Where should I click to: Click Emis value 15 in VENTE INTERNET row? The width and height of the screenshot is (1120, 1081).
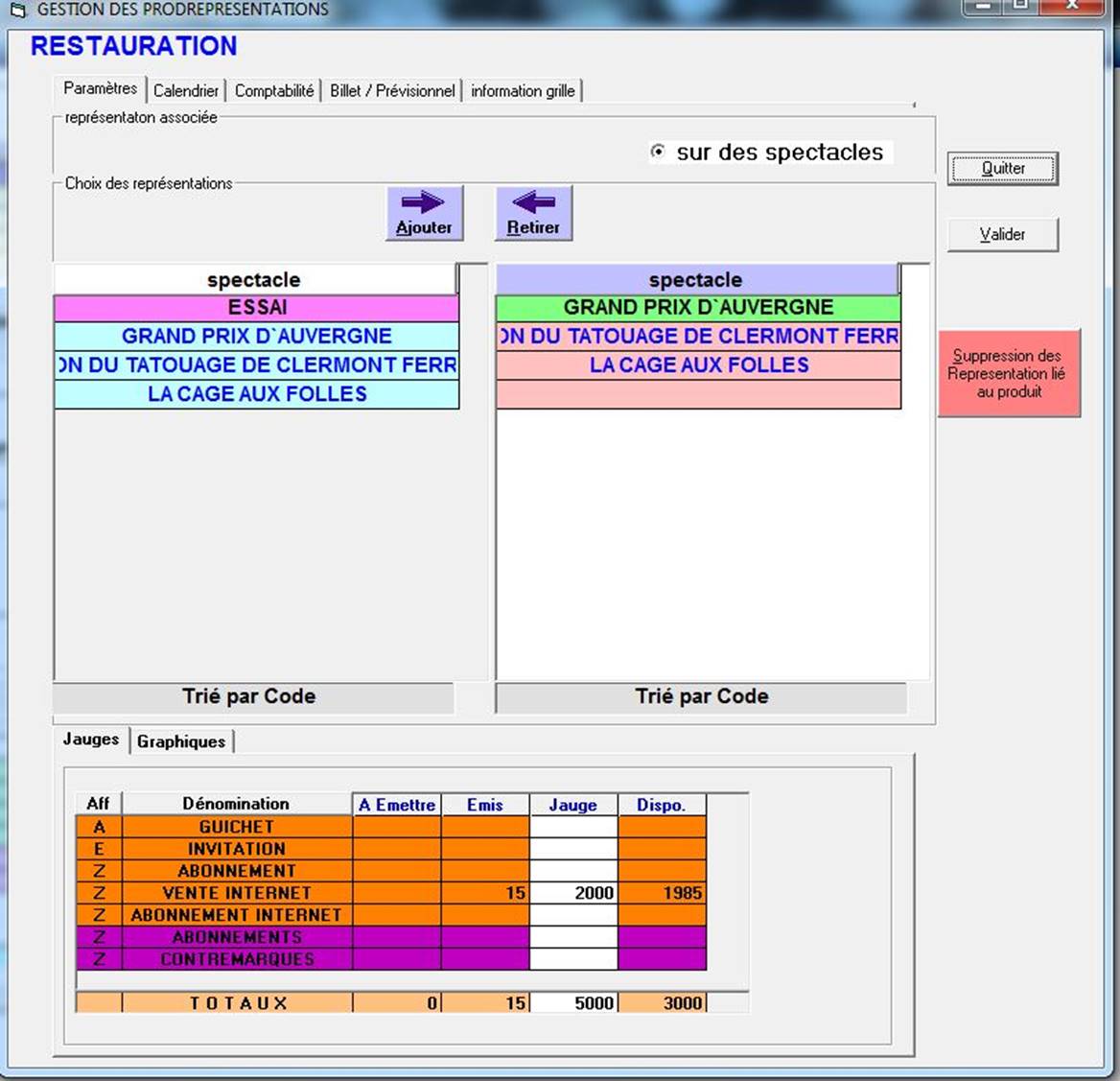coord(485,893)
